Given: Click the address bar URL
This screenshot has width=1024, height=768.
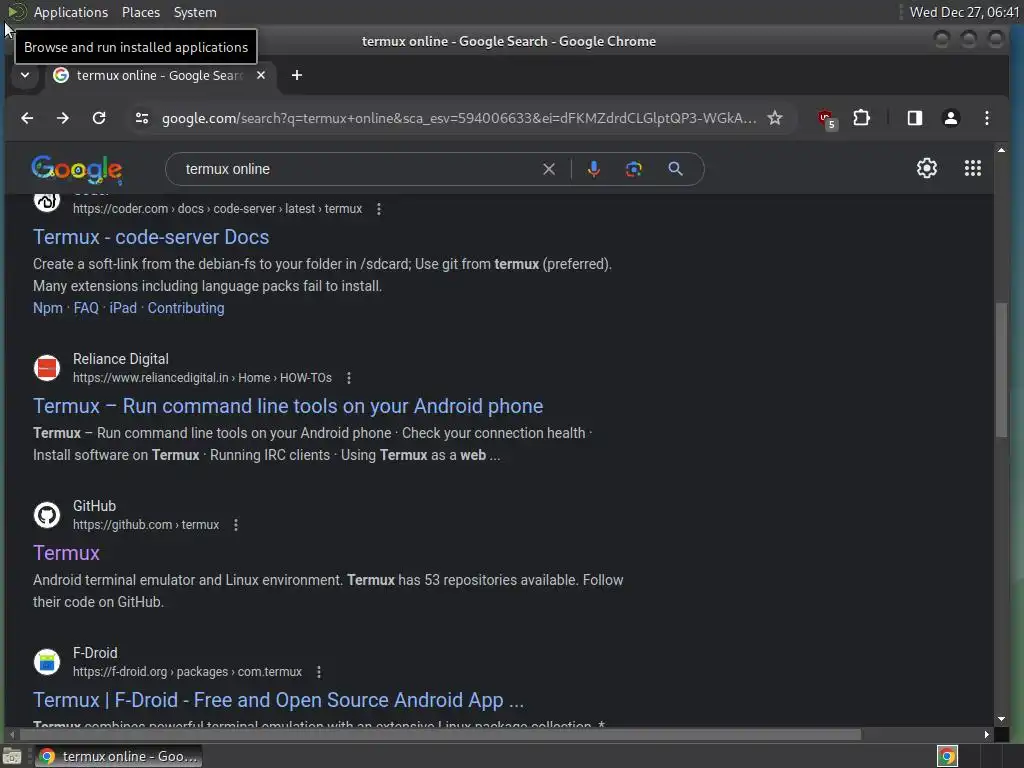Looking at the screenshot, I should (x=458, y=118).
